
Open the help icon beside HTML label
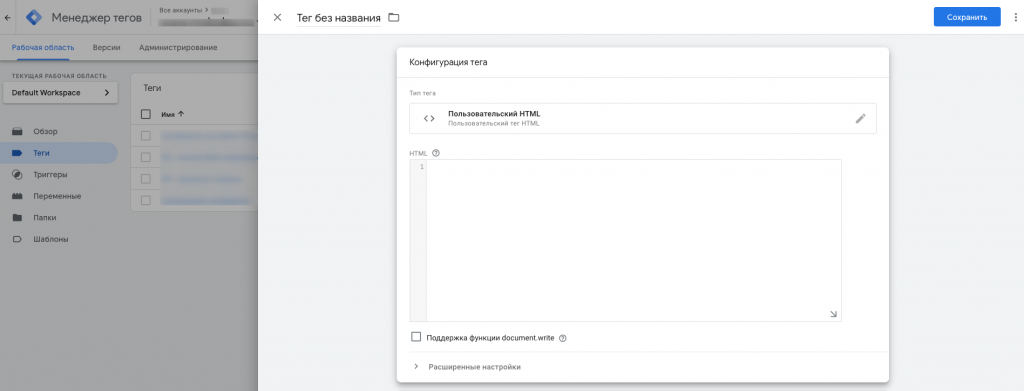(x=436, y=153)
